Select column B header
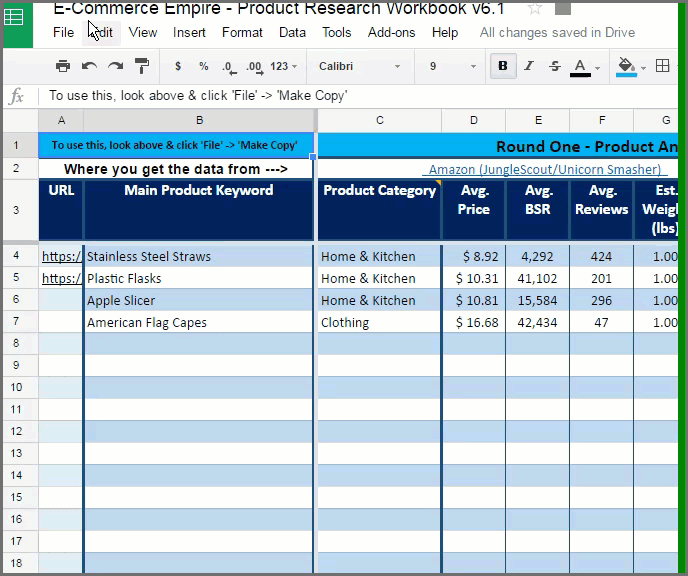Screen dimensions: 688x576 click(199, 121)
